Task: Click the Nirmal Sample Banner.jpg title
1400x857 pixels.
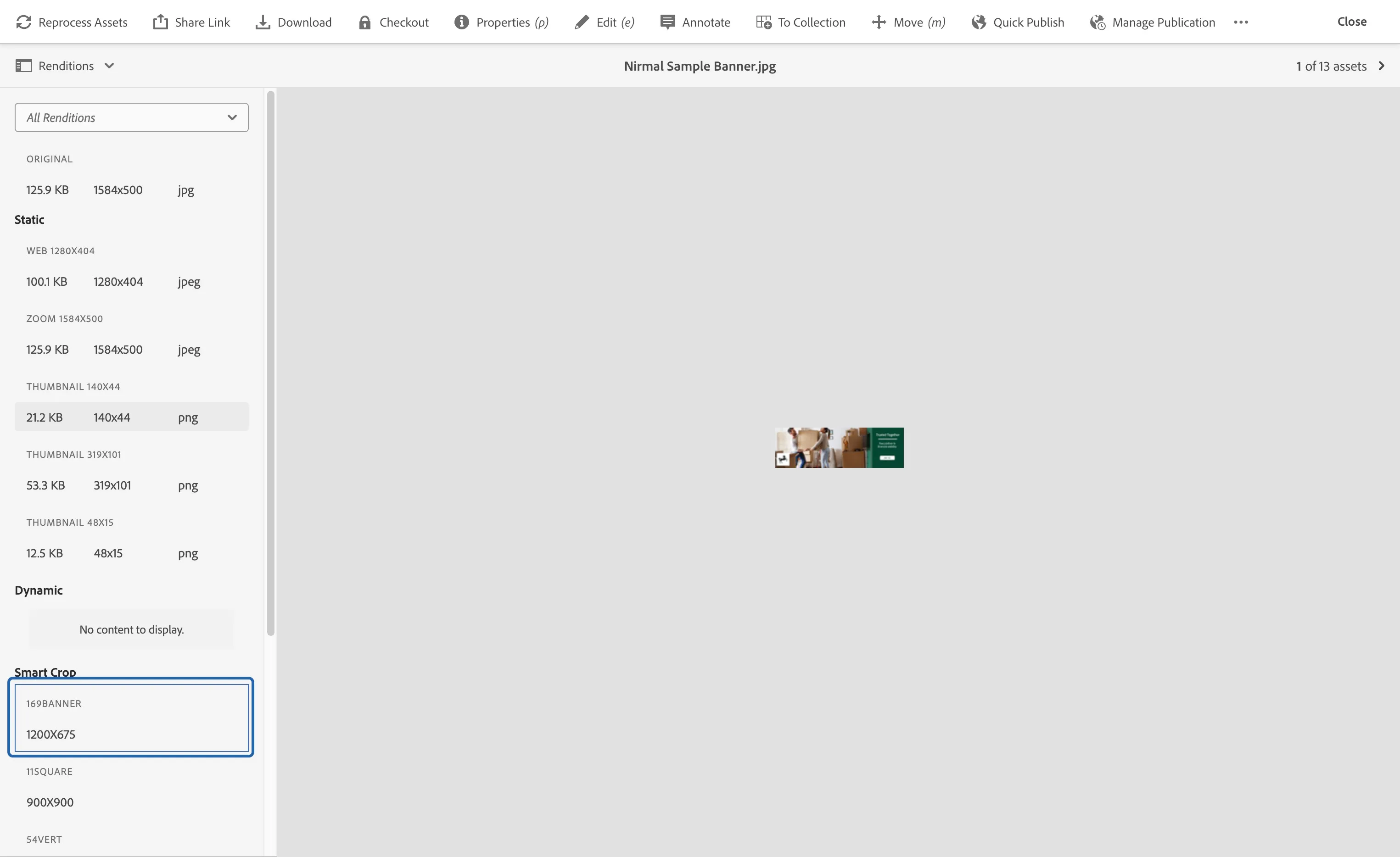Action: click(700, 66)
